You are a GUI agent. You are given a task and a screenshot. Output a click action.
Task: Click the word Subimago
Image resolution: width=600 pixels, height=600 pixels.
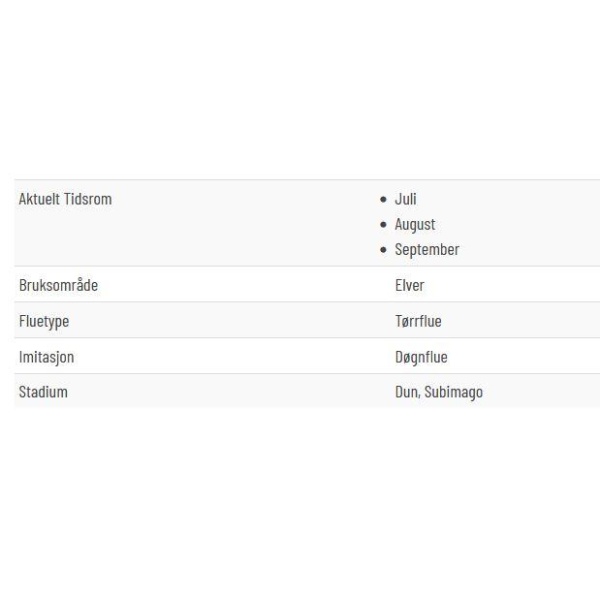coord(453,392)
